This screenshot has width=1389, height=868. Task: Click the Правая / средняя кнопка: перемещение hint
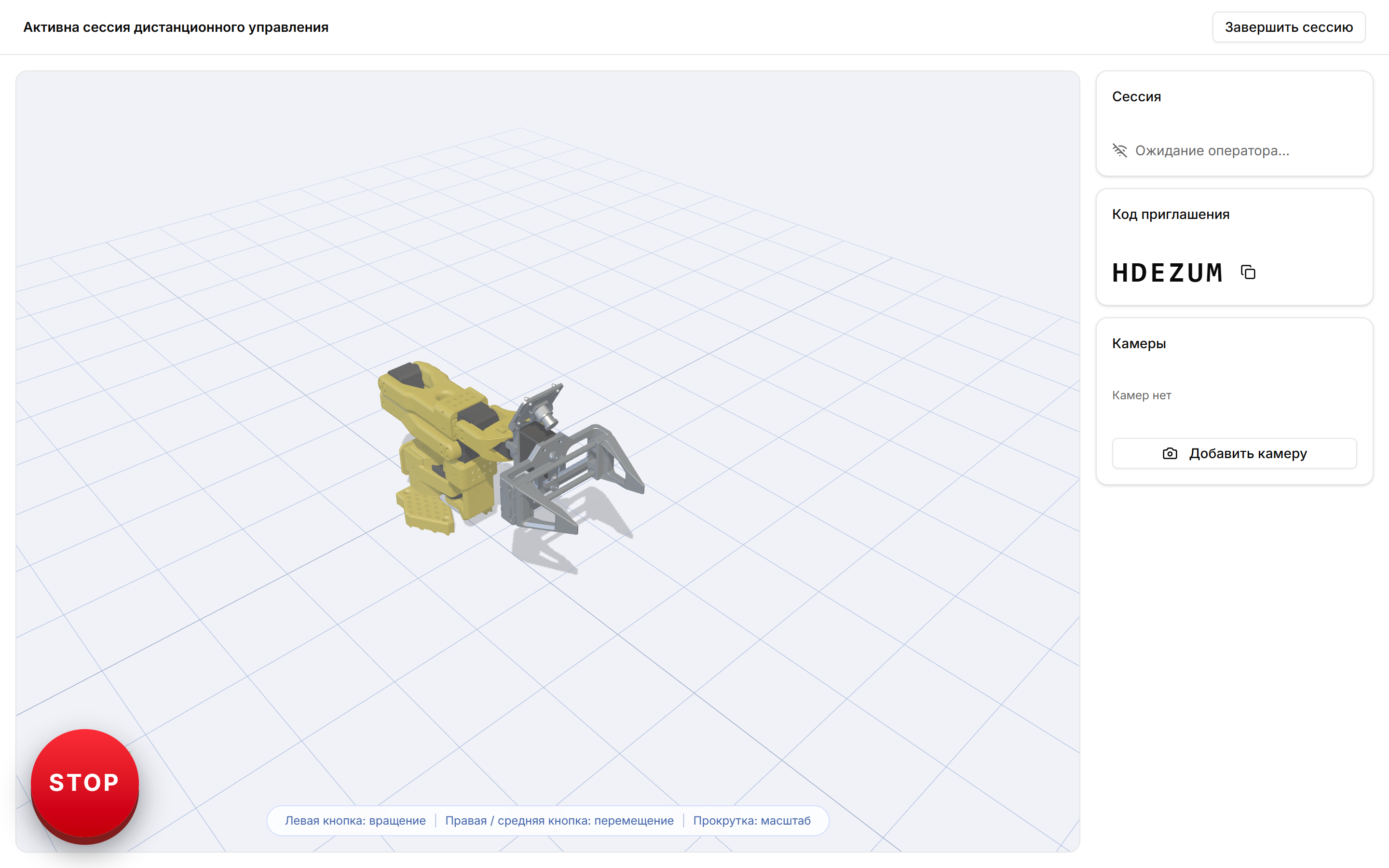559,820
